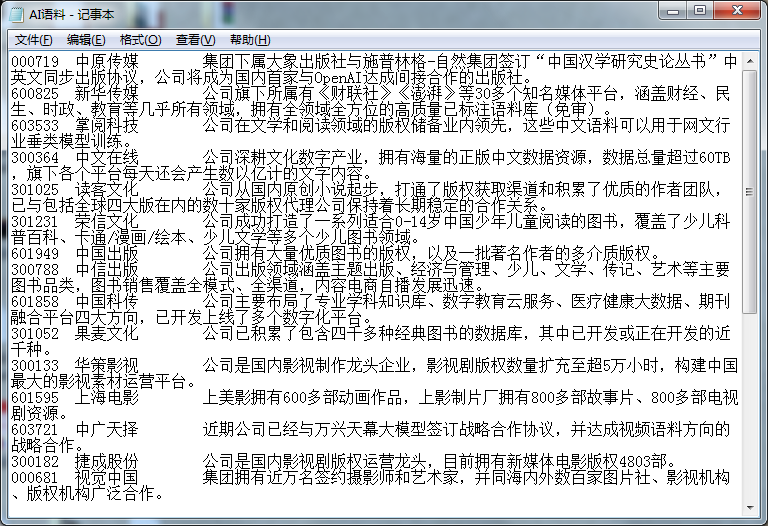Click the vertical scrollbar down arrow
This screenshot has width=768, height=526.
[x=749, y=507]
